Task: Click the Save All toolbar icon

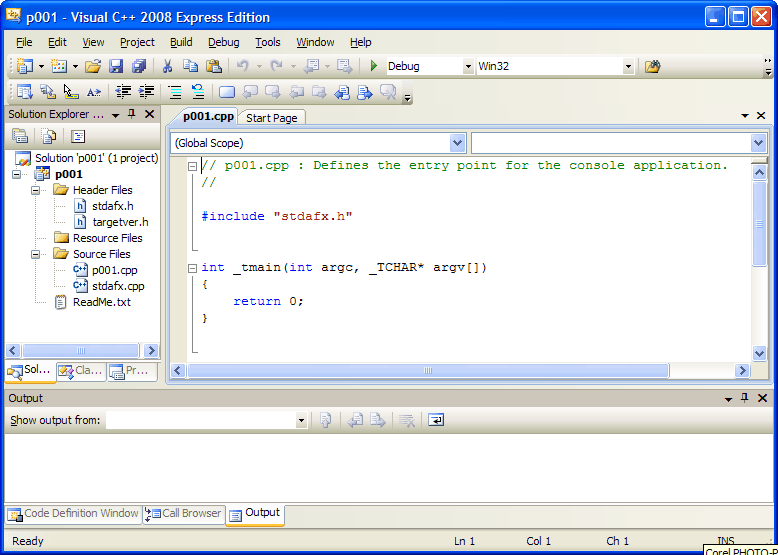Action: pyautogui.click(x=138, y=66)
